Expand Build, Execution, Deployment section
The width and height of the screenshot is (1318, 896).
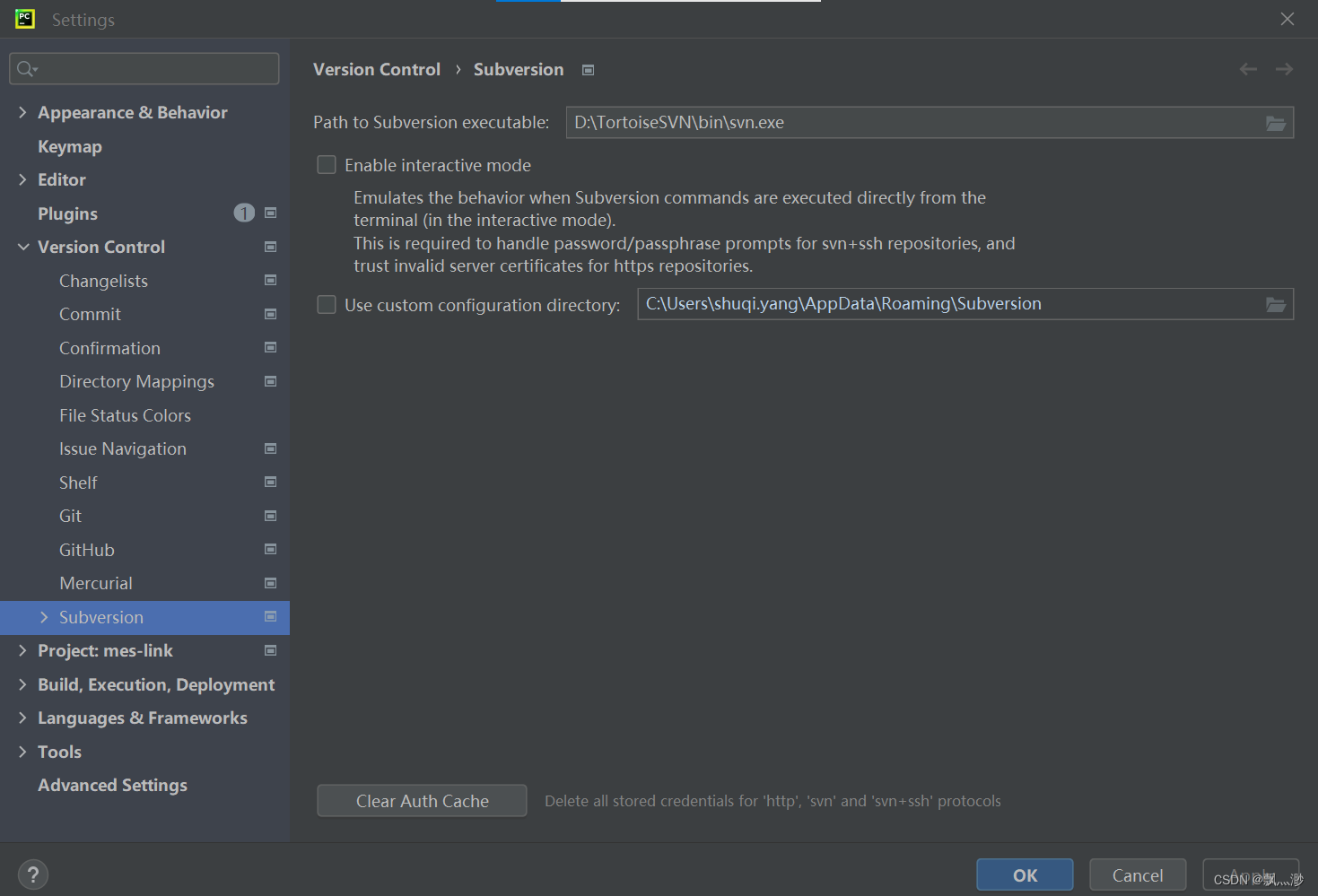click(x=22, y=684)
